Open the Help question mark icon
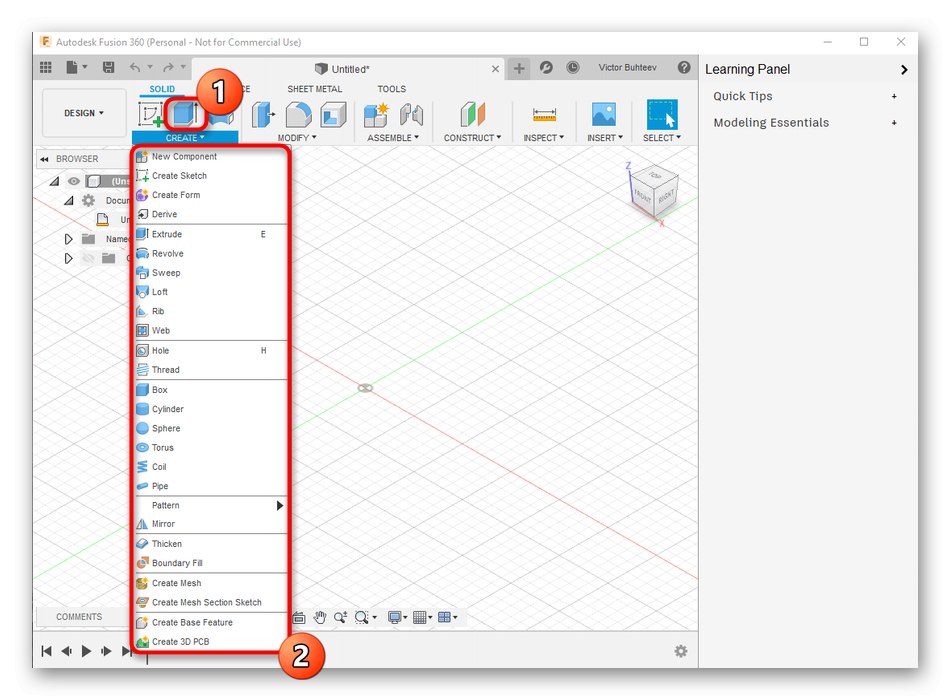950x700 pixels. tap(684, 67)
